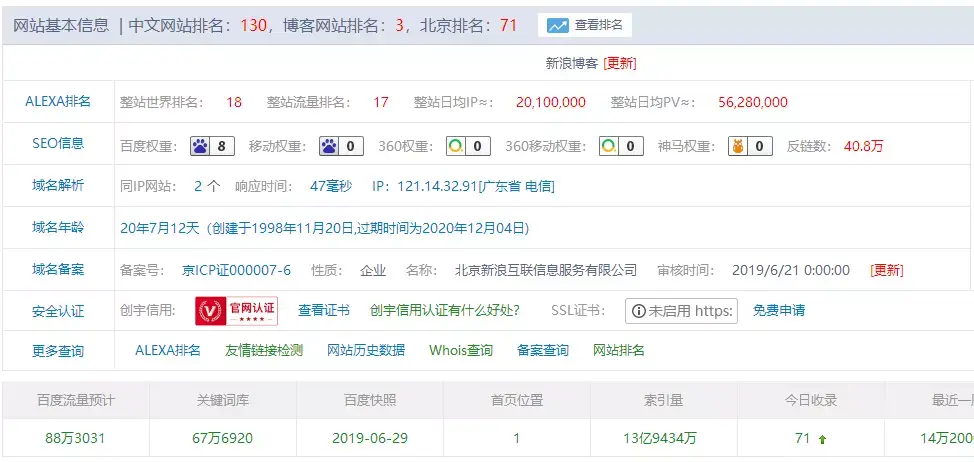Open 查看证书 link
The width and height of the screenshot is (974, 462).
[324, 310]
